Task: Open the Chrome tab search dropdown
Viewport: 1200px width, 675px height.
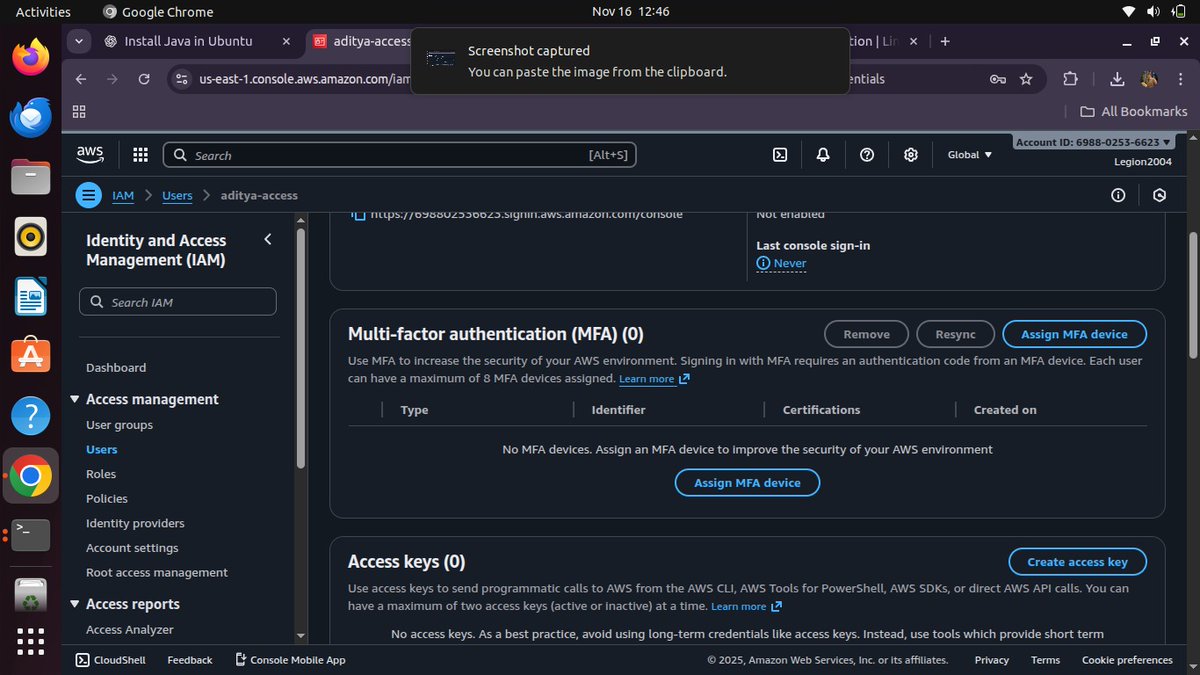Action: click(80, 41)
